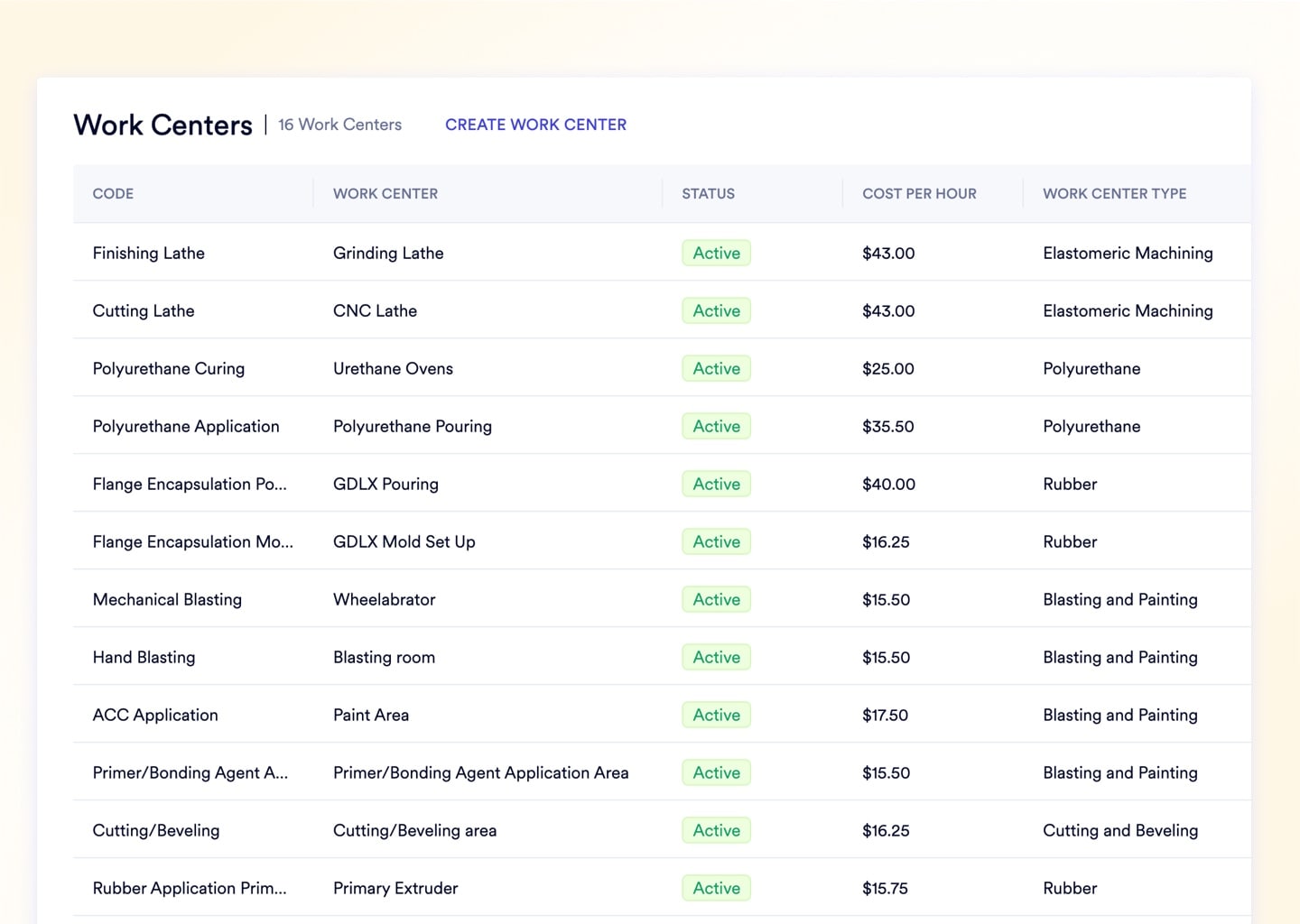
Task: Select the Polyurethane Pouring work center name
Action: (x=413, y=426)
